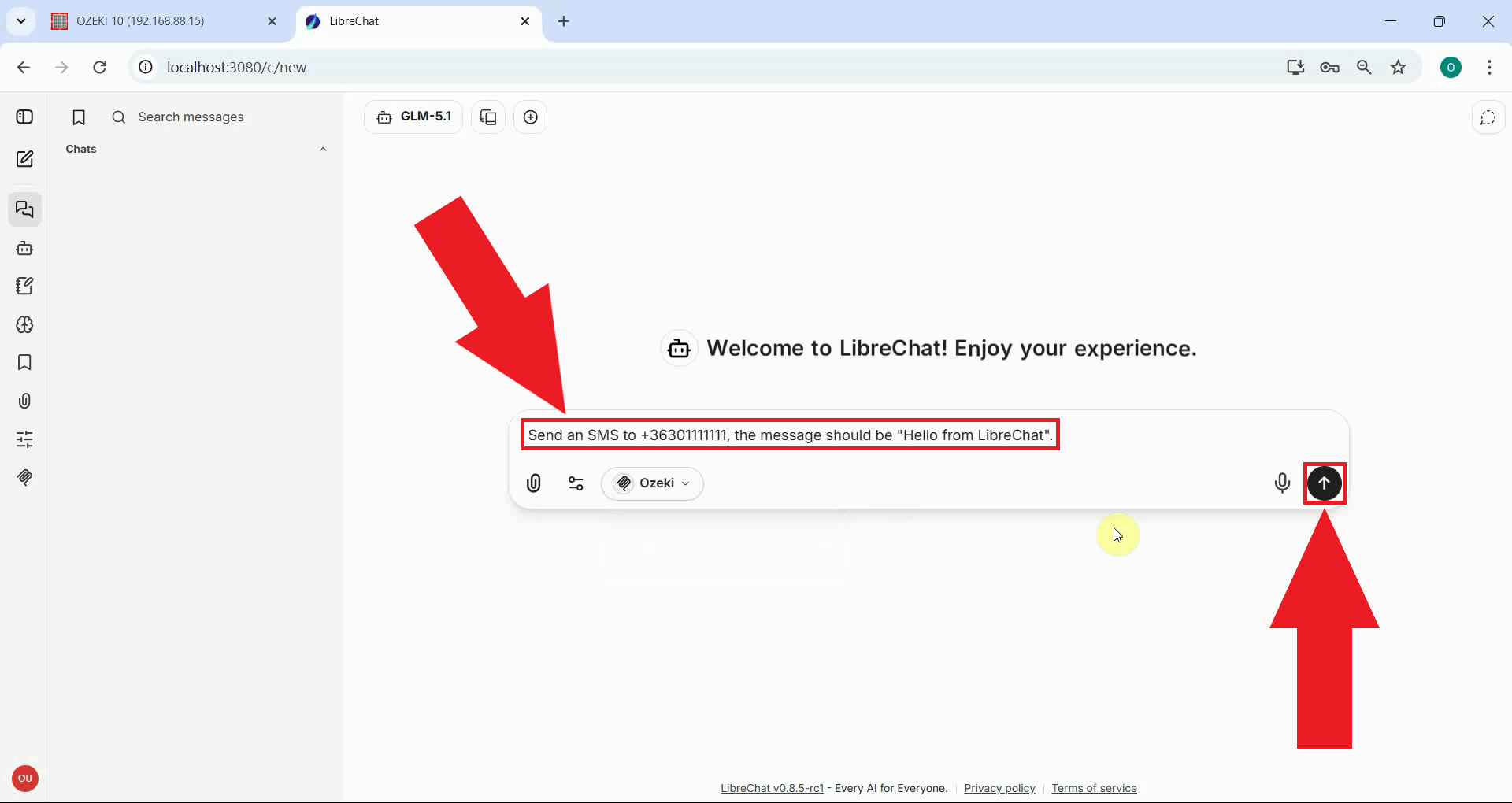Attach files with paperclip in composer
1512x803 pixels.
[x=534, y=483]
